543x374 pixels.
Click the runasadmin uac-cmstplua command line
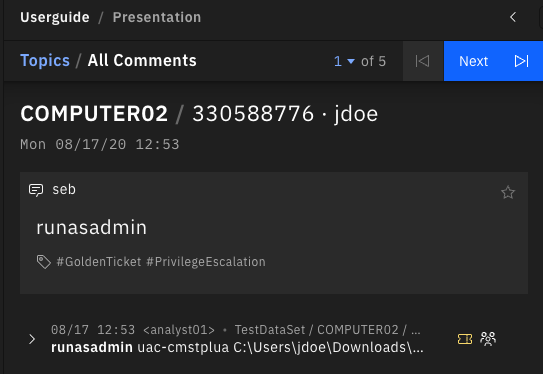pyautogui.click(x=237, y=347)
